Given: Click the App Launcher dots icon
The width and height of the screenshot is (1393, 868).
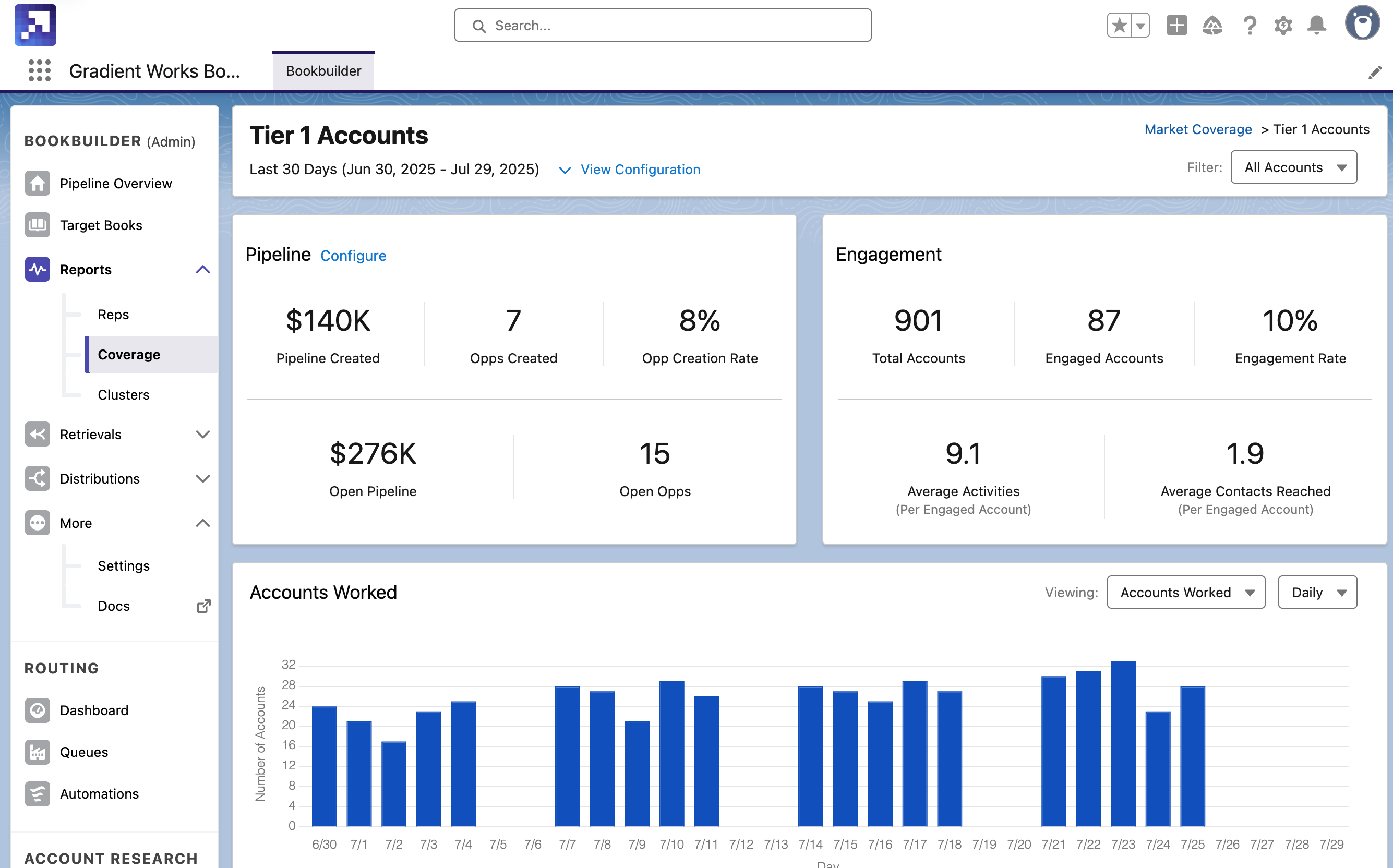Looking at the screenshot, I should tap(39, 70).
